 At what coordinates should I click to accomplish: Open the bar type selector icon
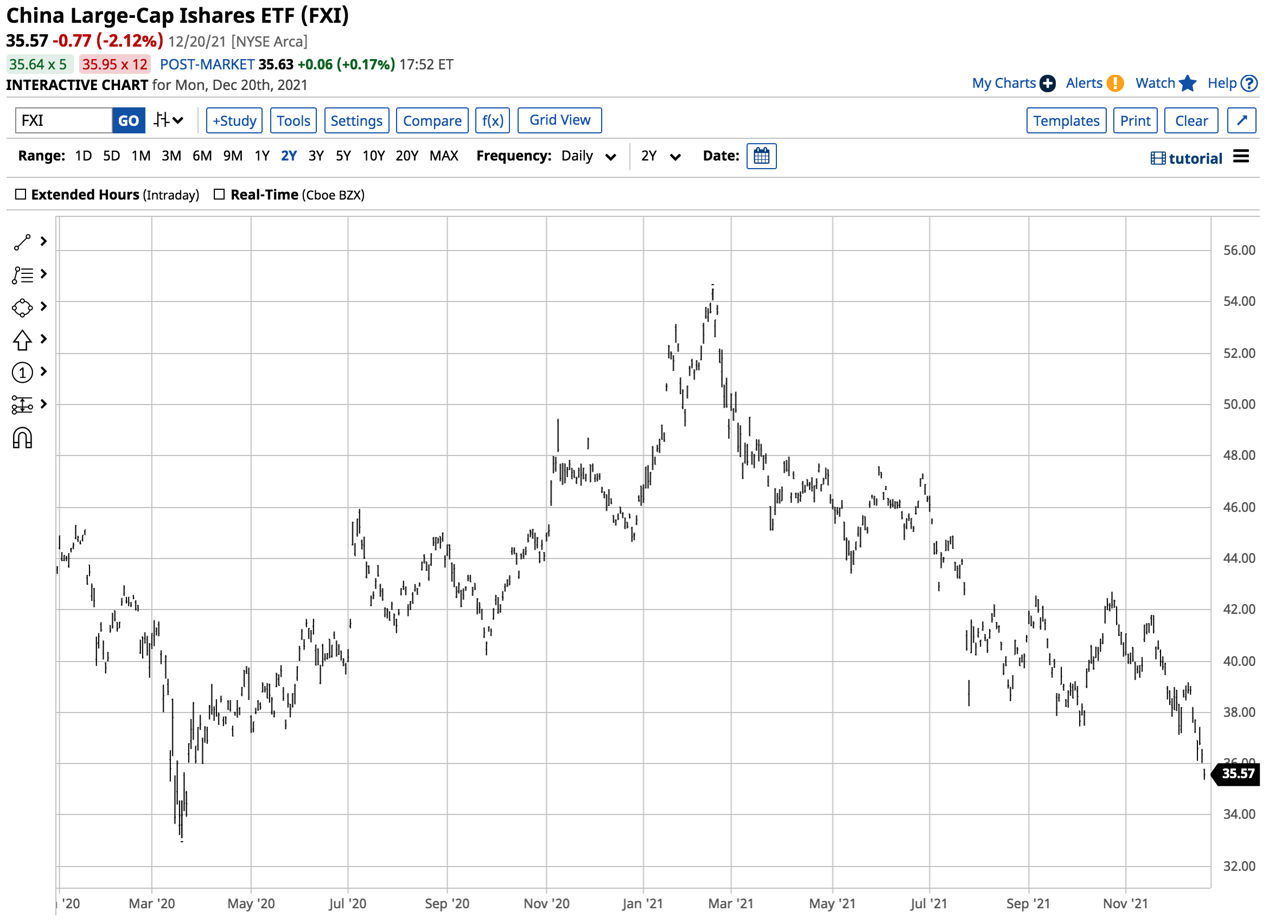pyautogui.click(x=161, y=120)
